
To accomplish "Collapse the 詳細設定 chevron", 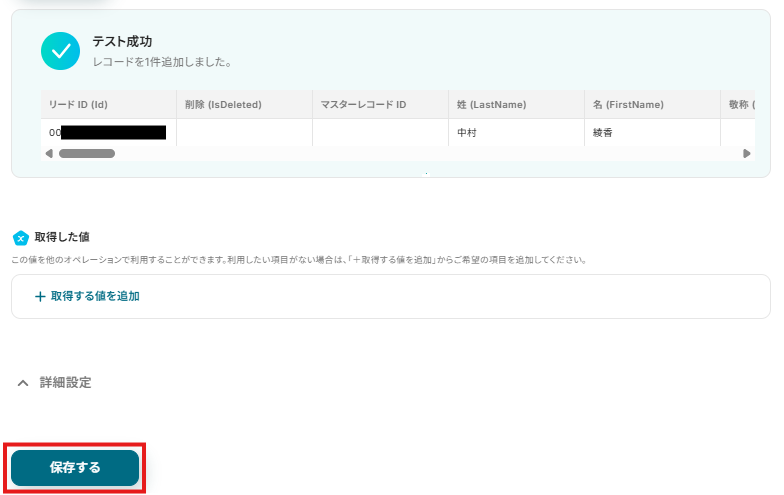I will tap(23, 383).
